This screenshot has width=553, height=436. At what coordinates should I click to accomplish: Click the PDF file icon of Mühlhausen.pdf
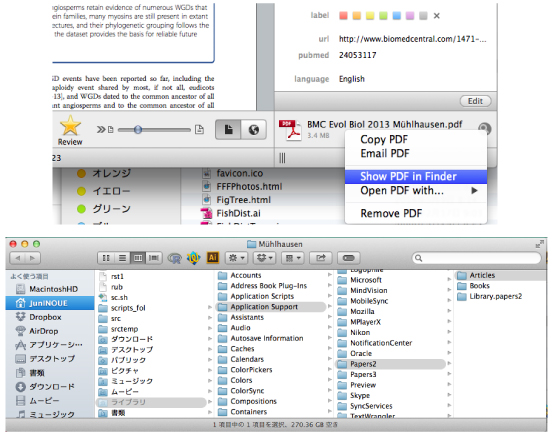coord(290,130)
